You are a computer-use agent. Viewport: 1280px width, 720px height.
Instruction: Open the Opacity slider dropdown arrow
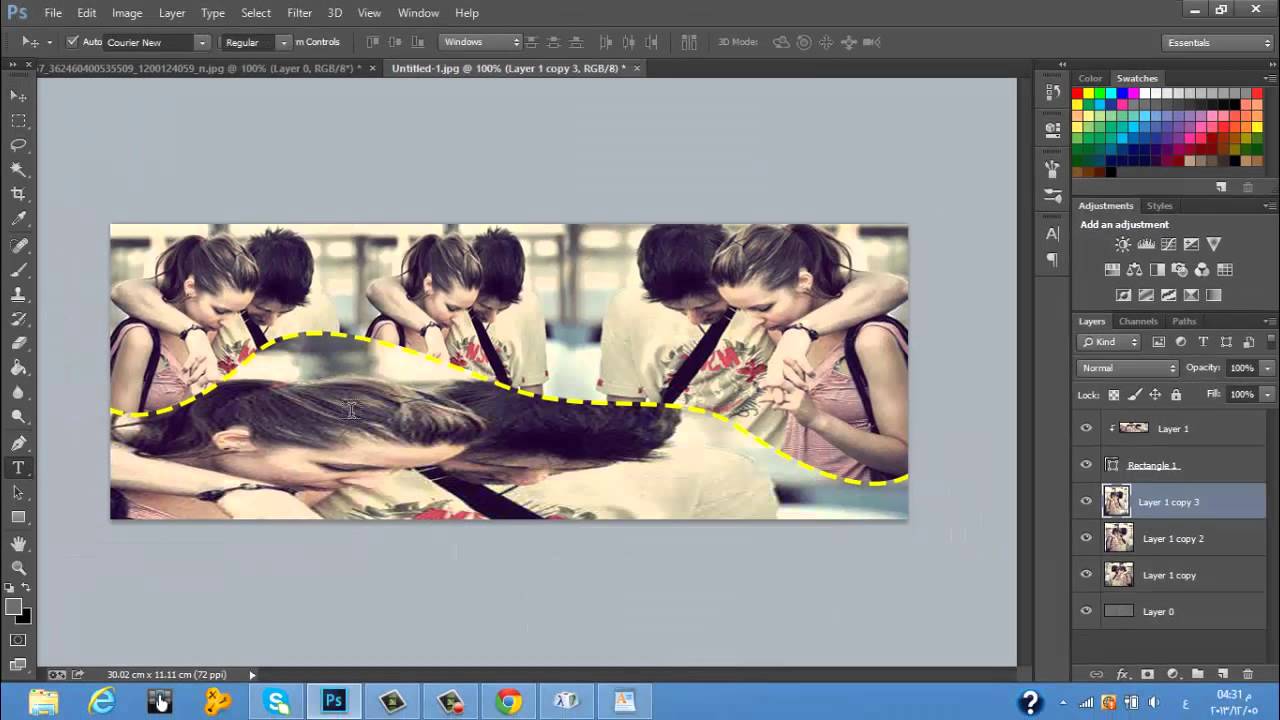coord(1267,368)
